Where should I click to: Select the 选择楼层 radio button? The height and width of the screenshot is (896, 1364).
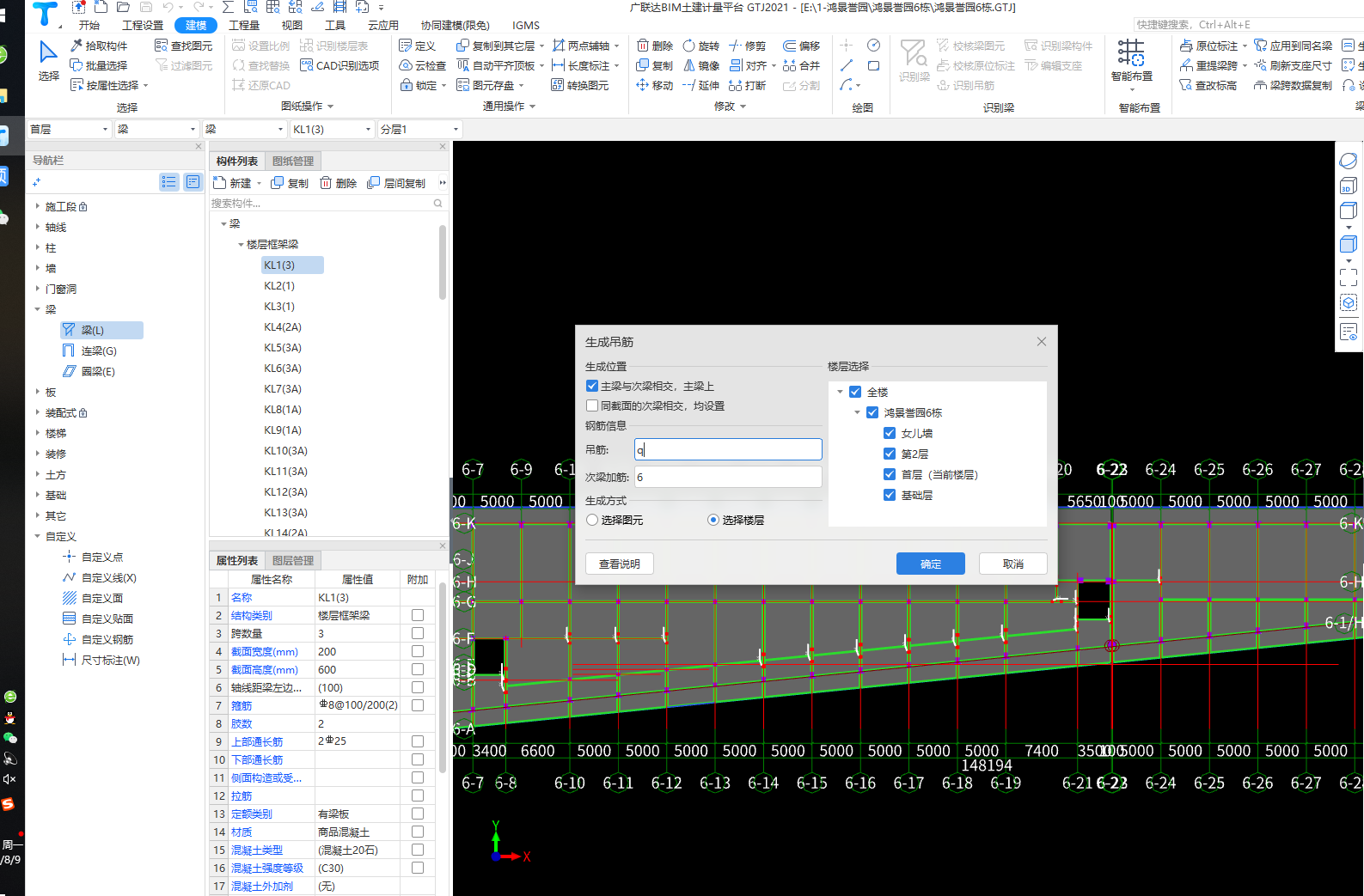(713, 520)
